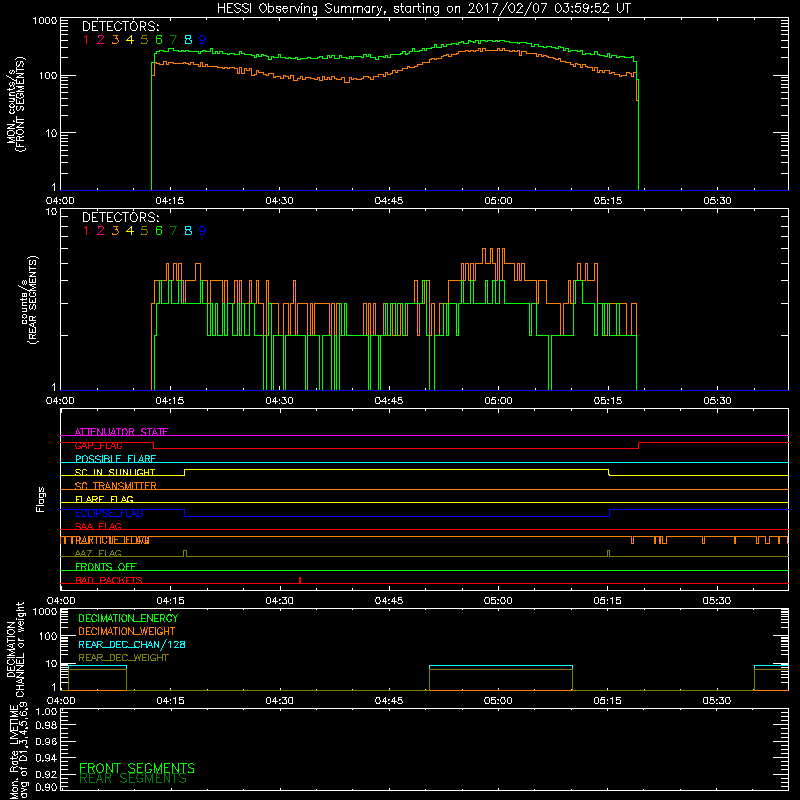
Task: Click the 0.96 tick on the livetime axis
Action: click(47, 741)
